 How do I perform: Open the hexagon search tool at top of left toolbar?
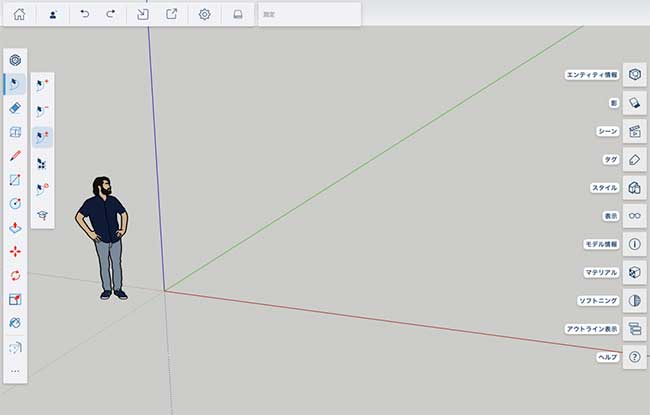tap(15, 61)
